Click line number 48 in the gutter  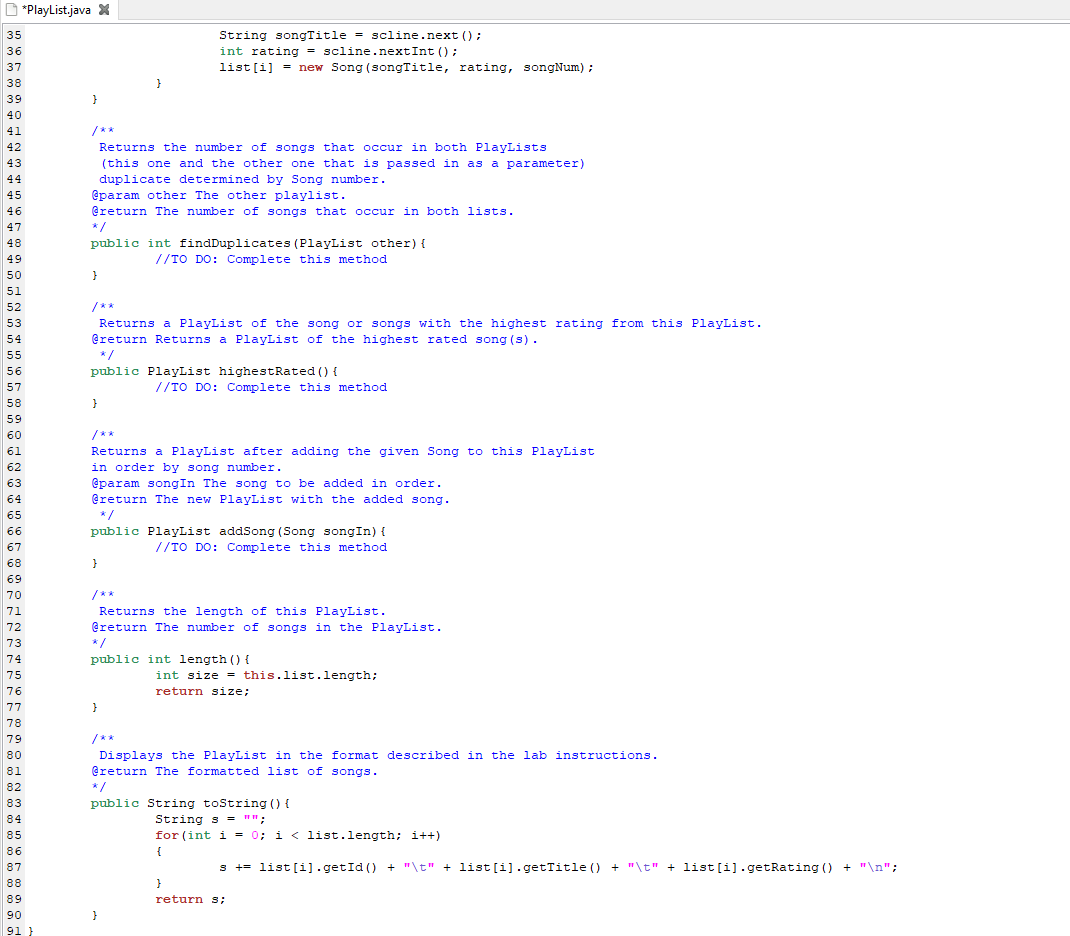point(13,243)
